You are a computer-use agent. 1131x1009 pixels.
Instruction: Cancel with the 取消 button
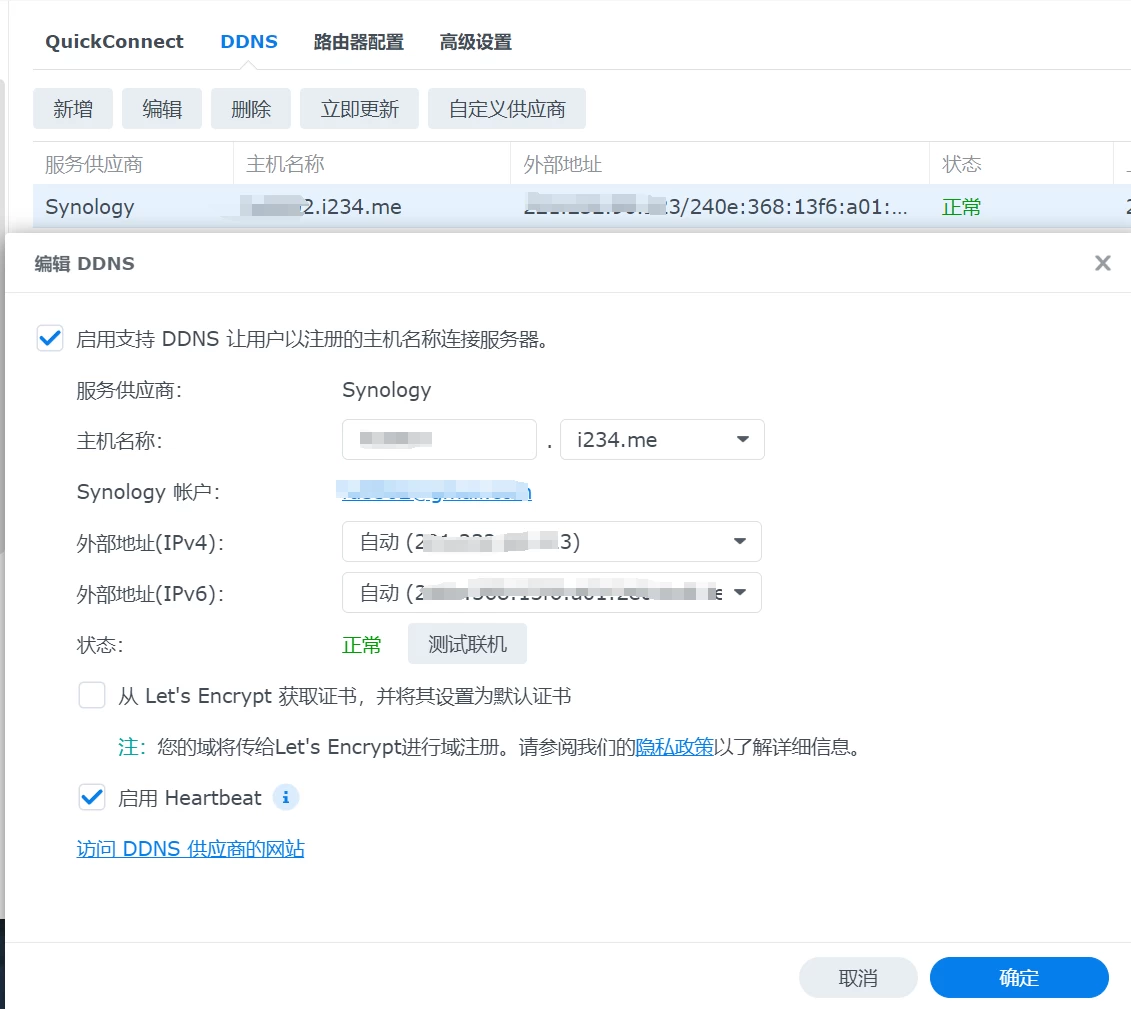coord(858,978)
